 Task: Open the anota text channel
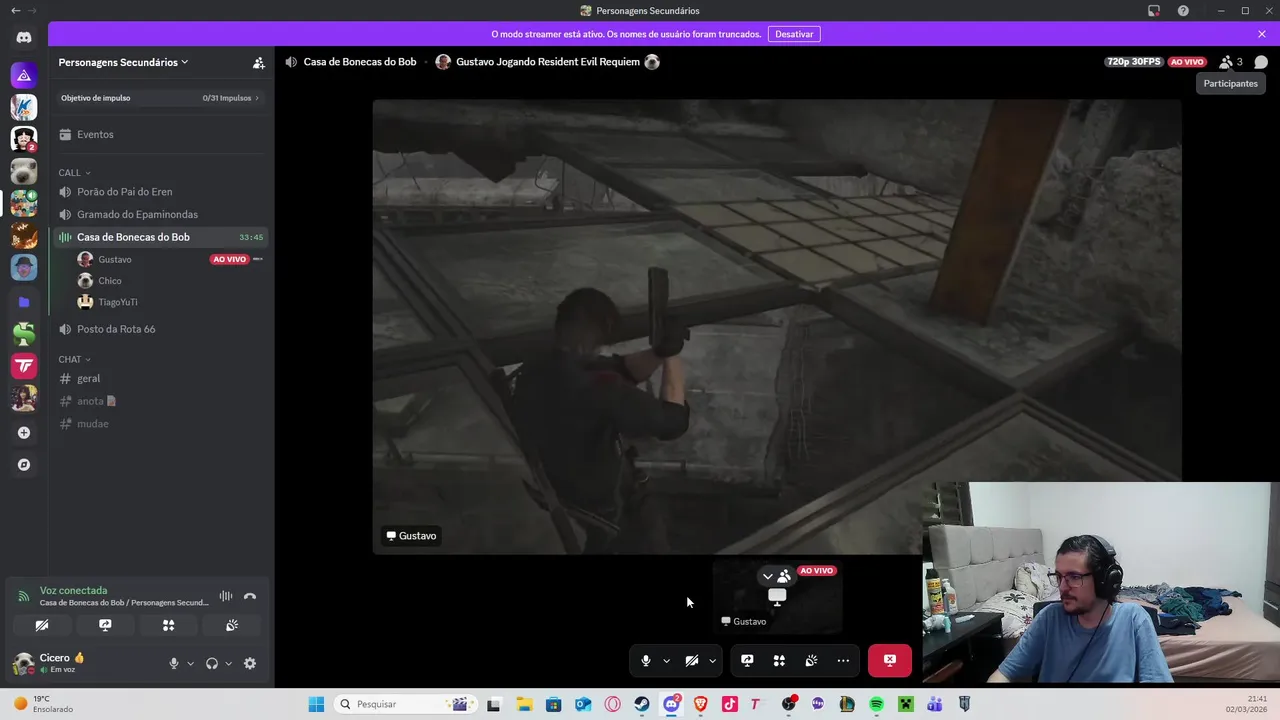160,401
